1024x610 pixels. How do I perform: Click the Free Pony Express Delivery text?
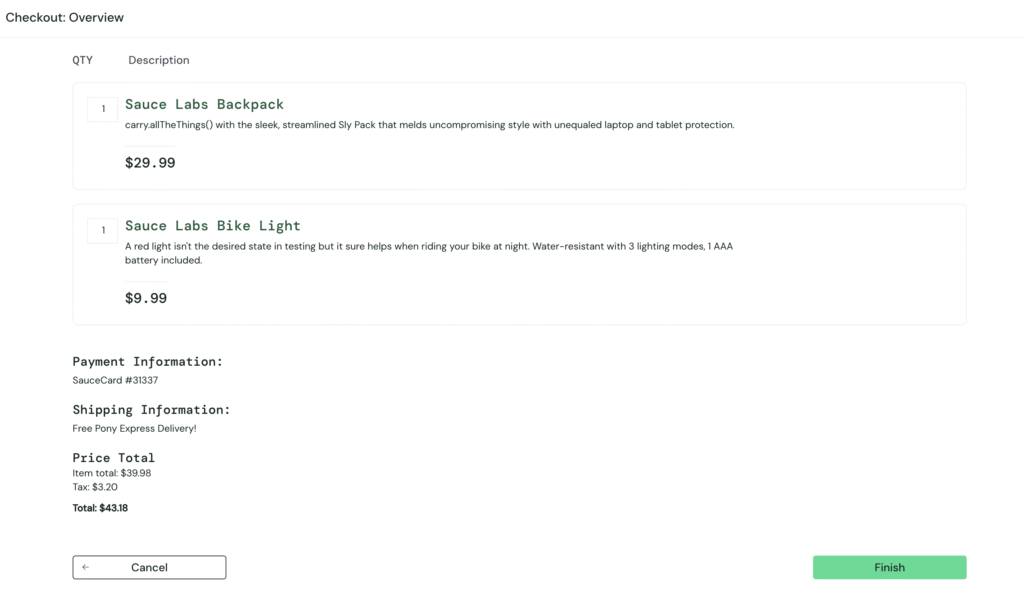tap(134, 429)
